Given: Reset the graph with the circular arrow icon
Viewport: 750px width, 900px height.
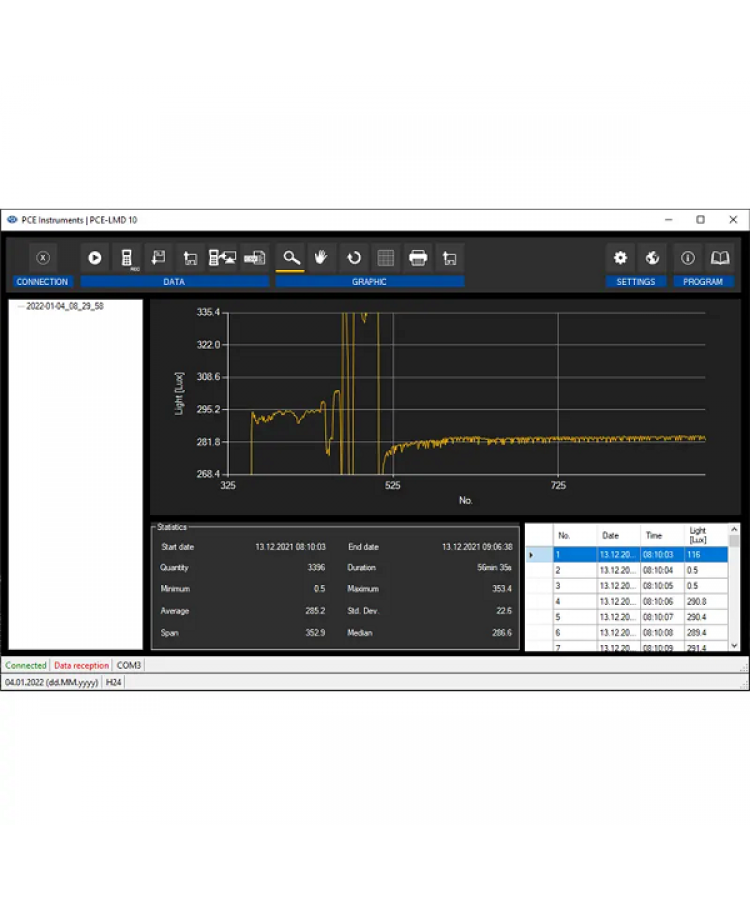Looking at the screenshot, I should pyautogui.click(x=353, y=257).
